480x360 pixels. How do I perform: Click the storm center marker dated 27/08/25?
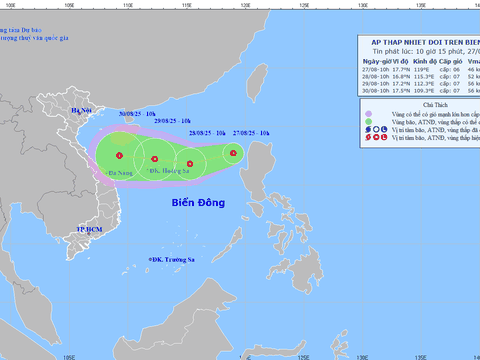(233, 153)
